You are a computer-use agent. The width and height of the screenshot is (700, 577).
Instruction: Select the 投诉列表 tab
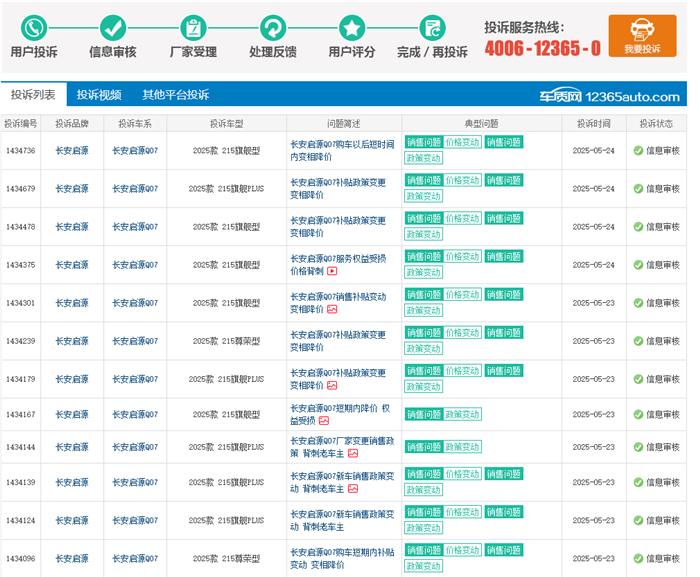point(33,94)
